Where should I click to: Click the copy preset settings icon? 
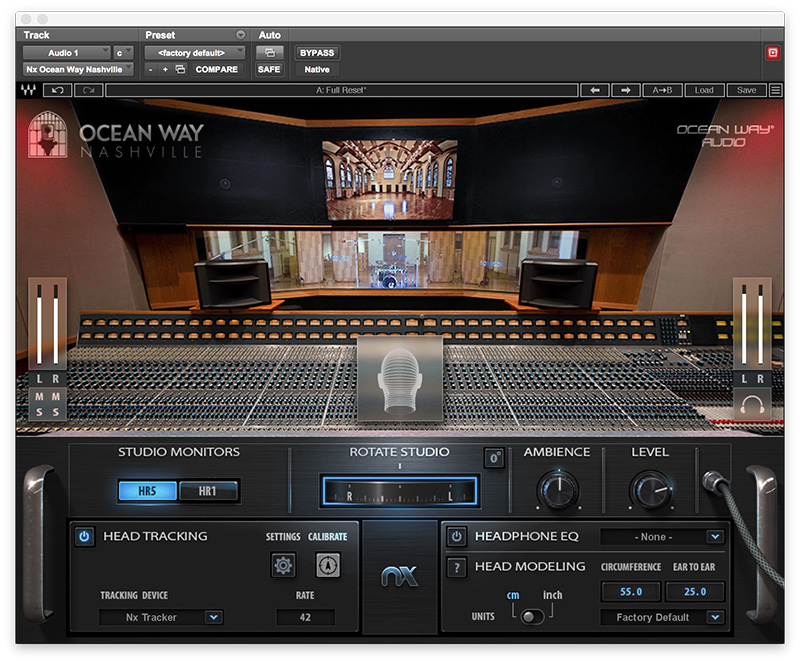click(x=180, y=69)
